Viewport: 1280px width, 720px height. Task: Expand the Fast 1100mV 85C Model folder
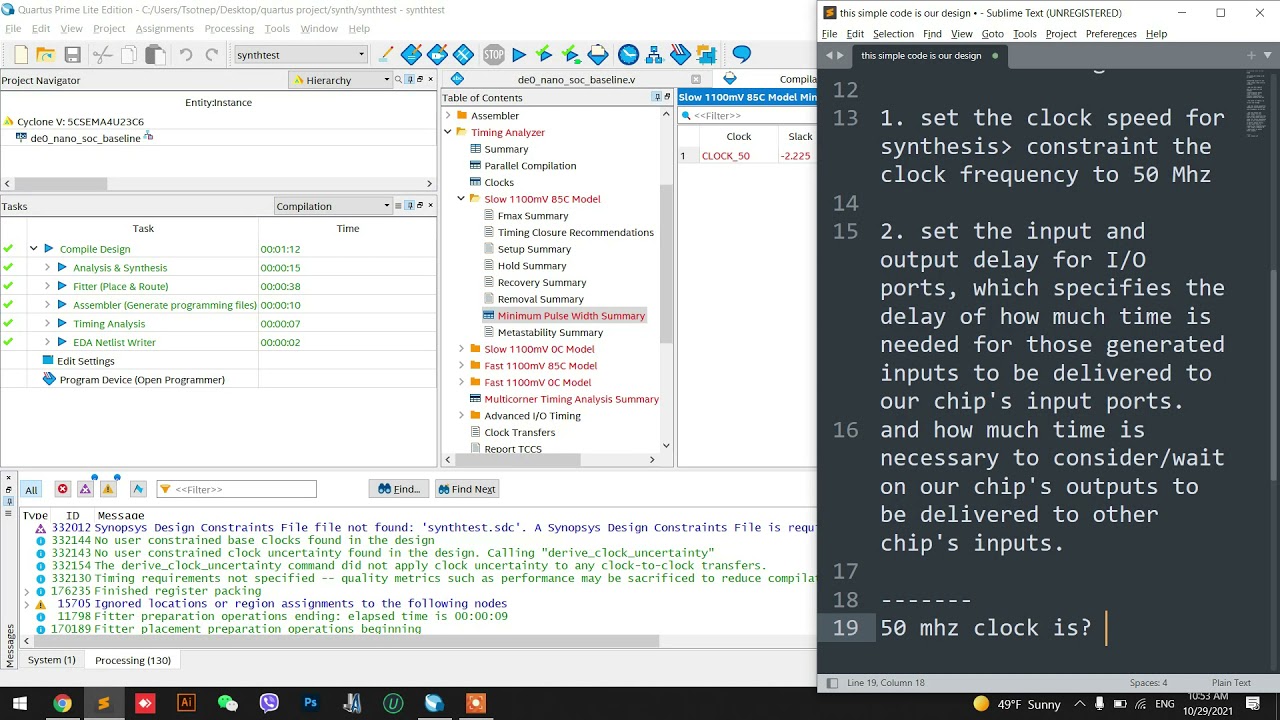pyautogui.click(x=461, y=366)
